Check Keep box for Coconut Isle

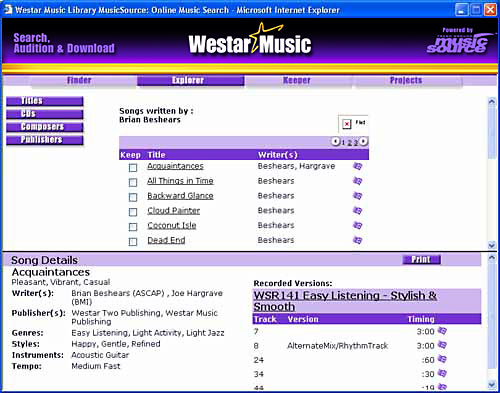(133, 227)
